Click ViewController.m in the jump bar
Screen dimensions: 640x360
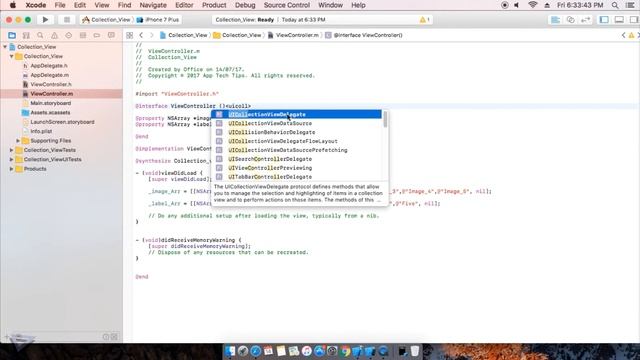293,36
